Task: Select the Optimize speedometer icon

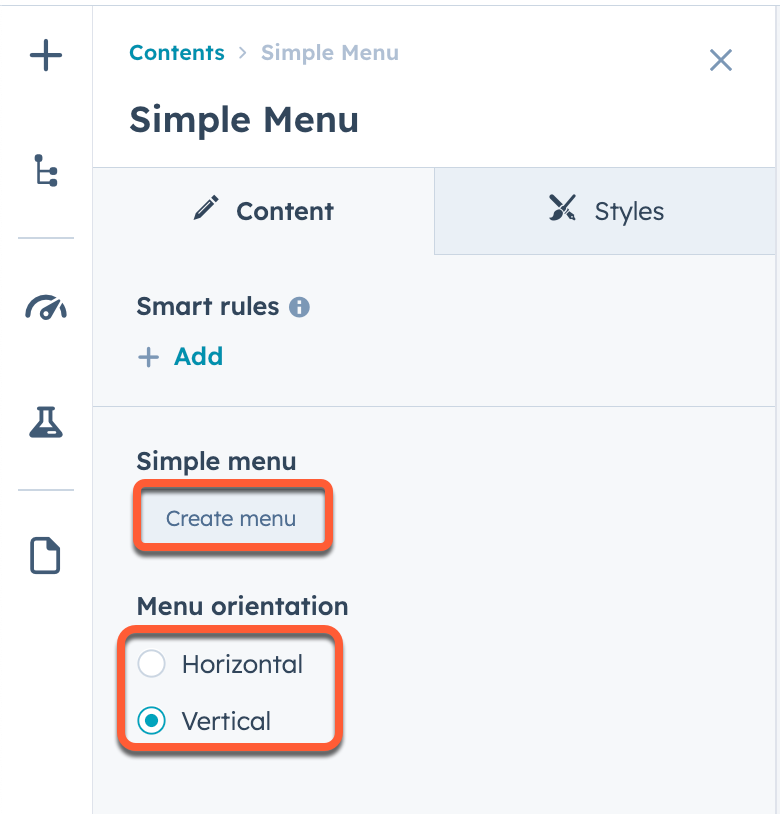Action: (45, 309)
